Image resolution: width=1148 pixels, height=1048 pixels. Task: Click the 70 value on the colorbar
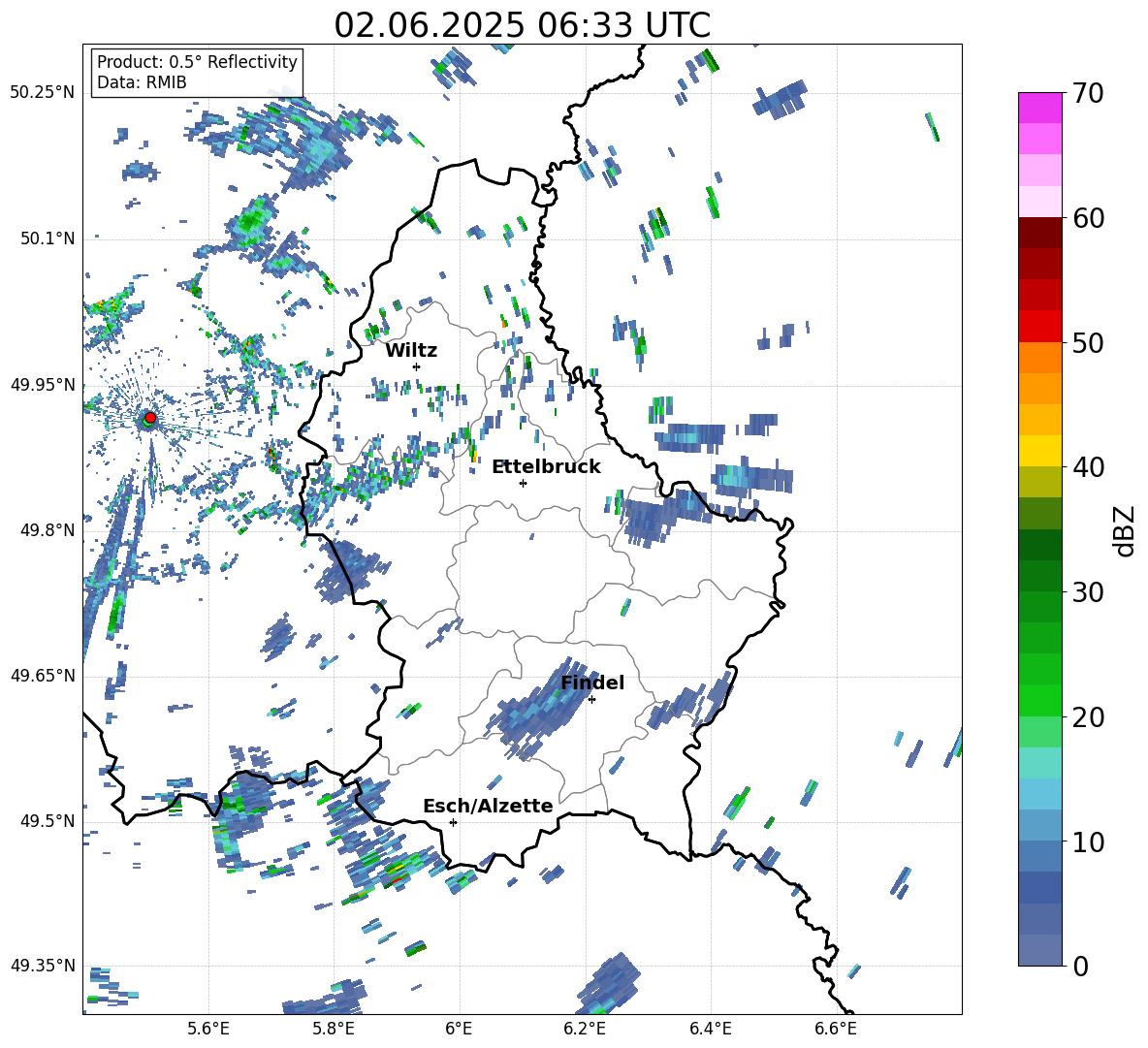1087,93
